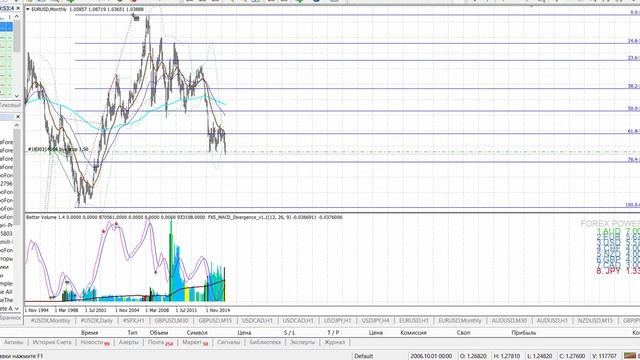Click the S / L column header

(289, 333)
